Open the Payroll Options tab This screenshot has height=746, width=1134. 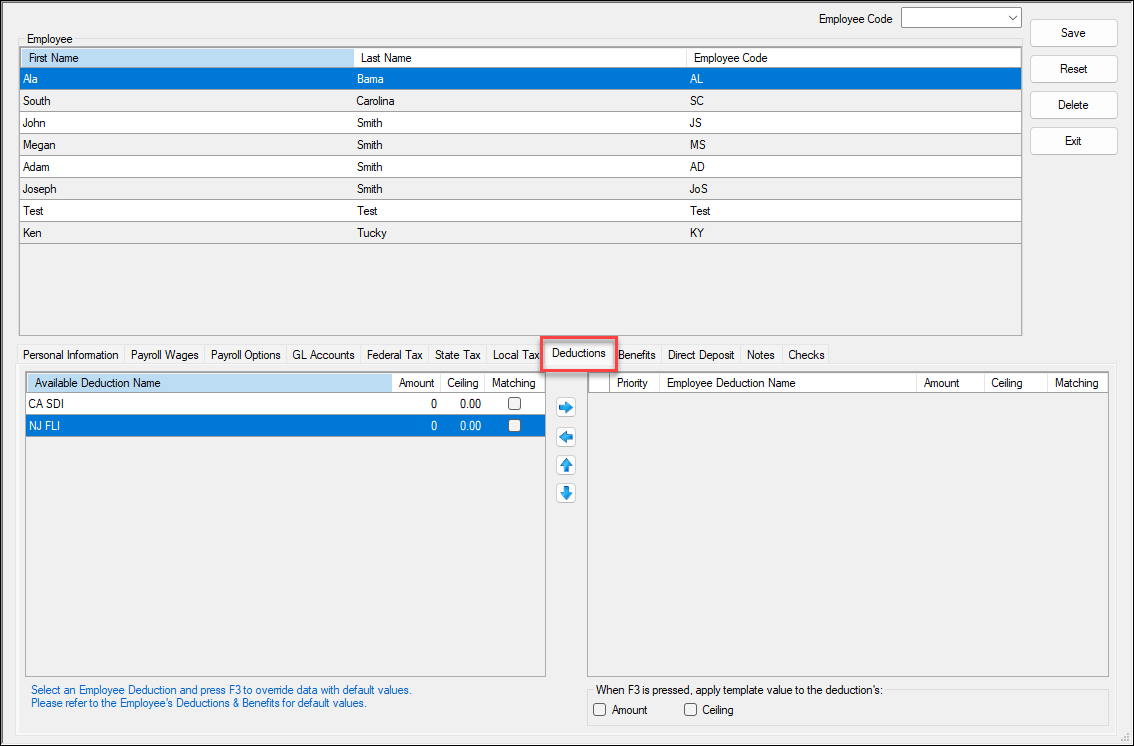(246, 355)
